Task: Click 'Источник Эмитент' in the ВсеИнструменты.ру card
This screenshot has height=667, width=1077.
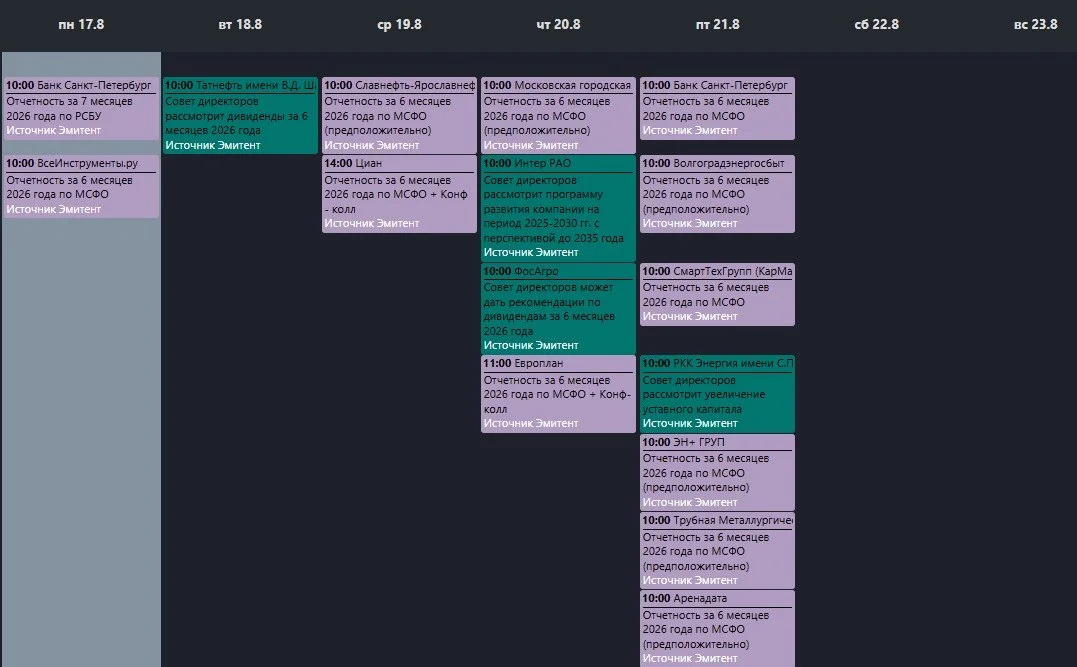Action: (54, 209)
